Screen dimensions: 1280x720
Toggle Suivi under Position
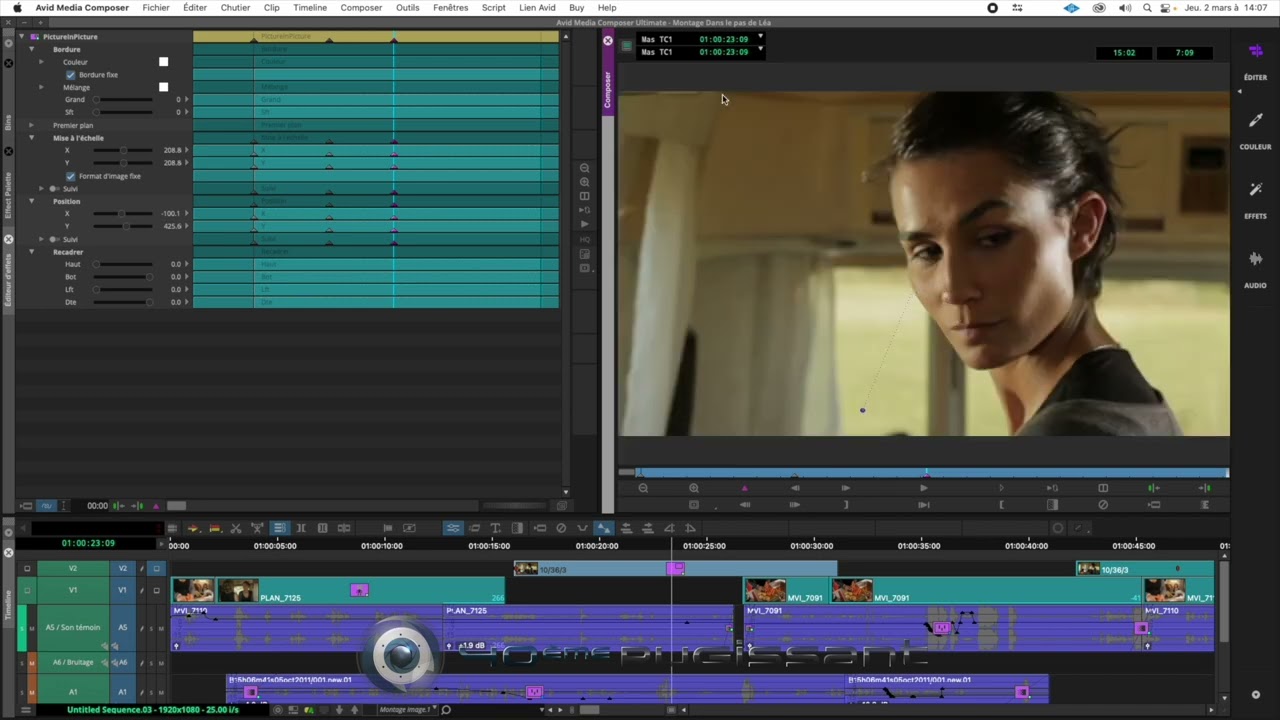(53, 239)
